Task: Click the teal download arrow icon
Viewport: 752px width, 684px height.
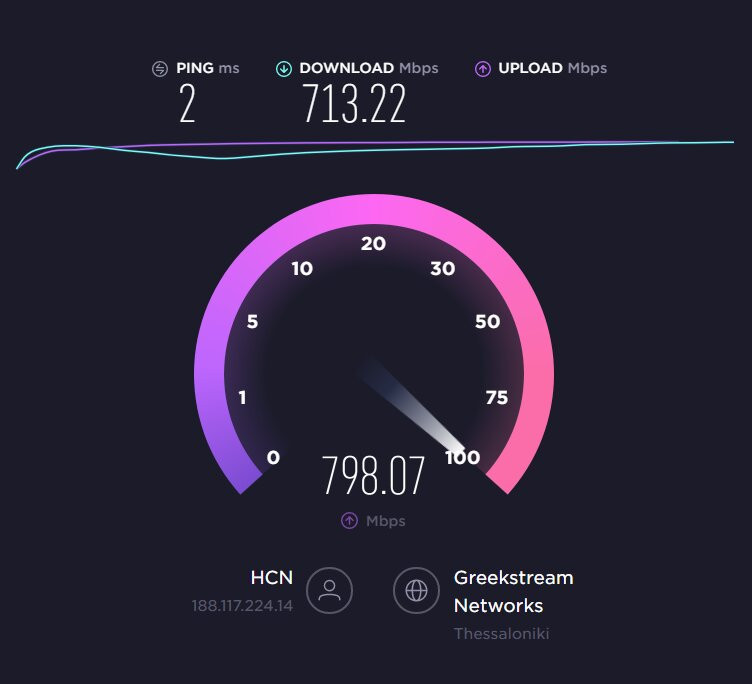Action: 284,69
